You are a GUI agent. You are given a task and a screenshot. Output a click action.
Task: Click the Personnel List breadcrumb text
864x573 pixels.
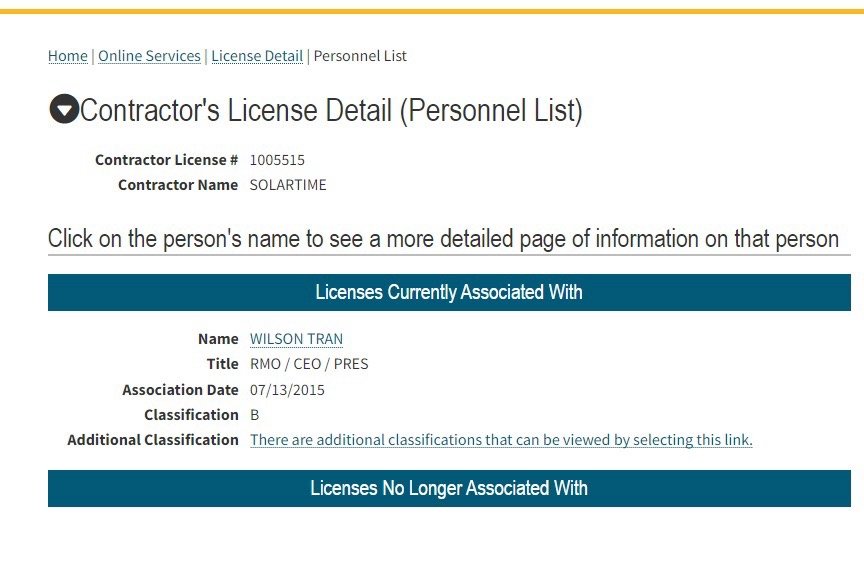click(x=360, y=56)
